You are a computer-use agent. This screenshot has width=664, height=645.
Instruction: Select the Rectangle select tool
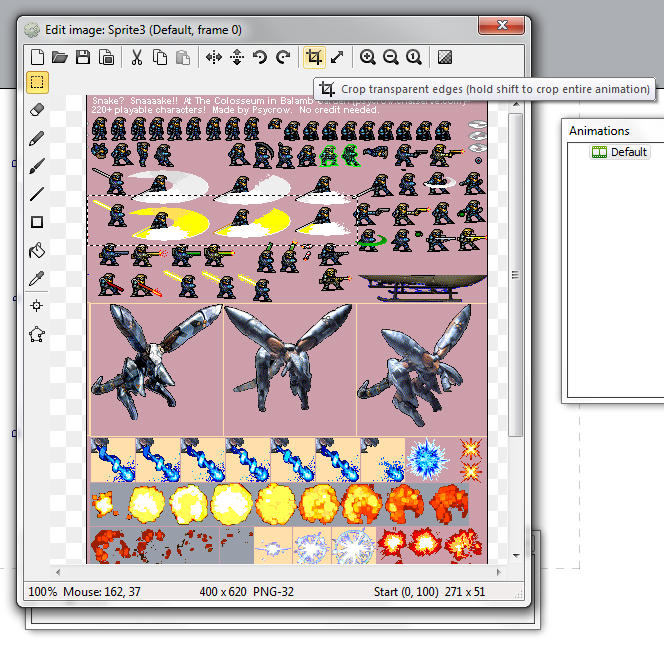click(x=37, y=82)
